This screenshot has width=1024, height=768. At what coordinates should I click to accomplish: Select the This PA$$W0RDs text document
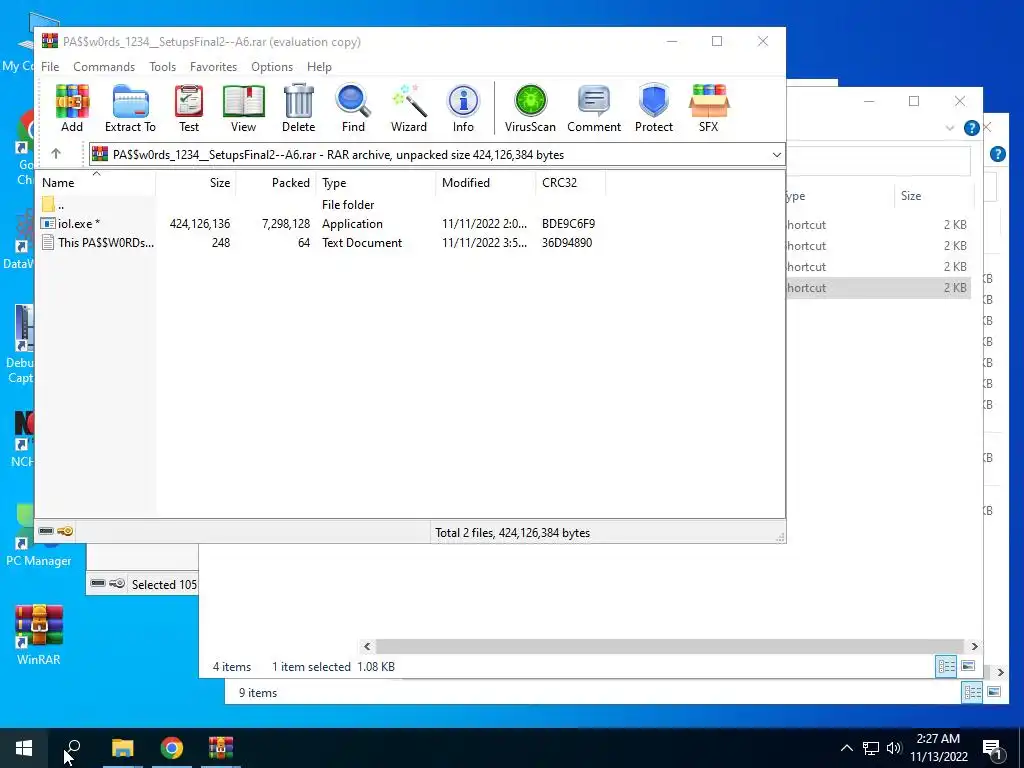pyautogui.click(x=98, y=242)
